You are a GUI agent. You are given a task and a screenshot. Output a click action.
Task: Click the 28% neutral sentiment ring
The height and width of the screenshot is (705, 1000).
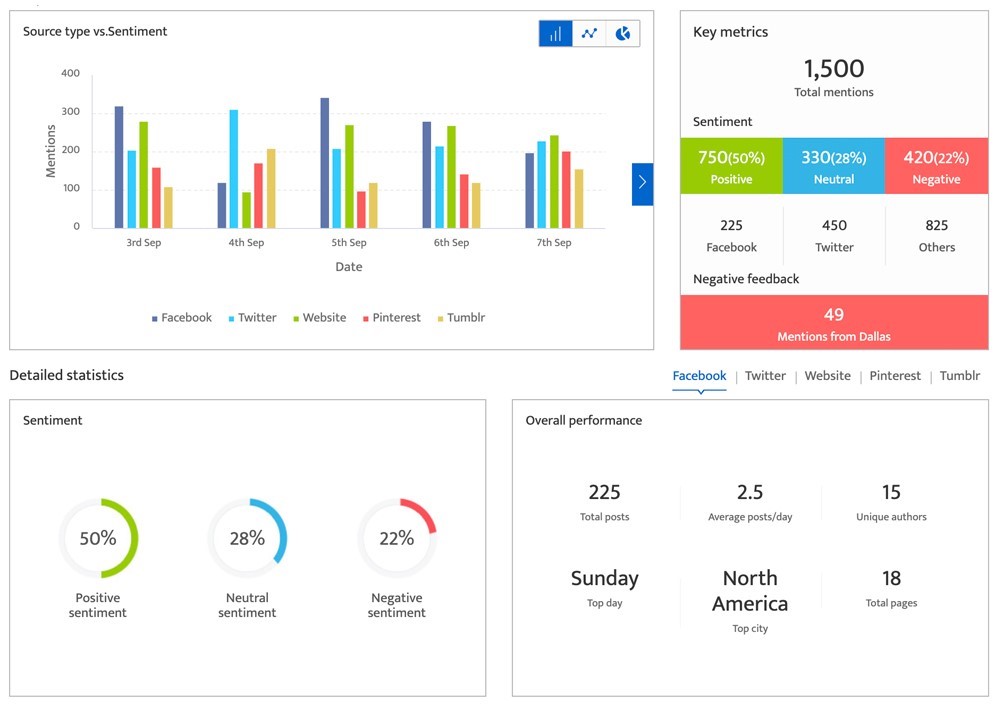(247, 538)
